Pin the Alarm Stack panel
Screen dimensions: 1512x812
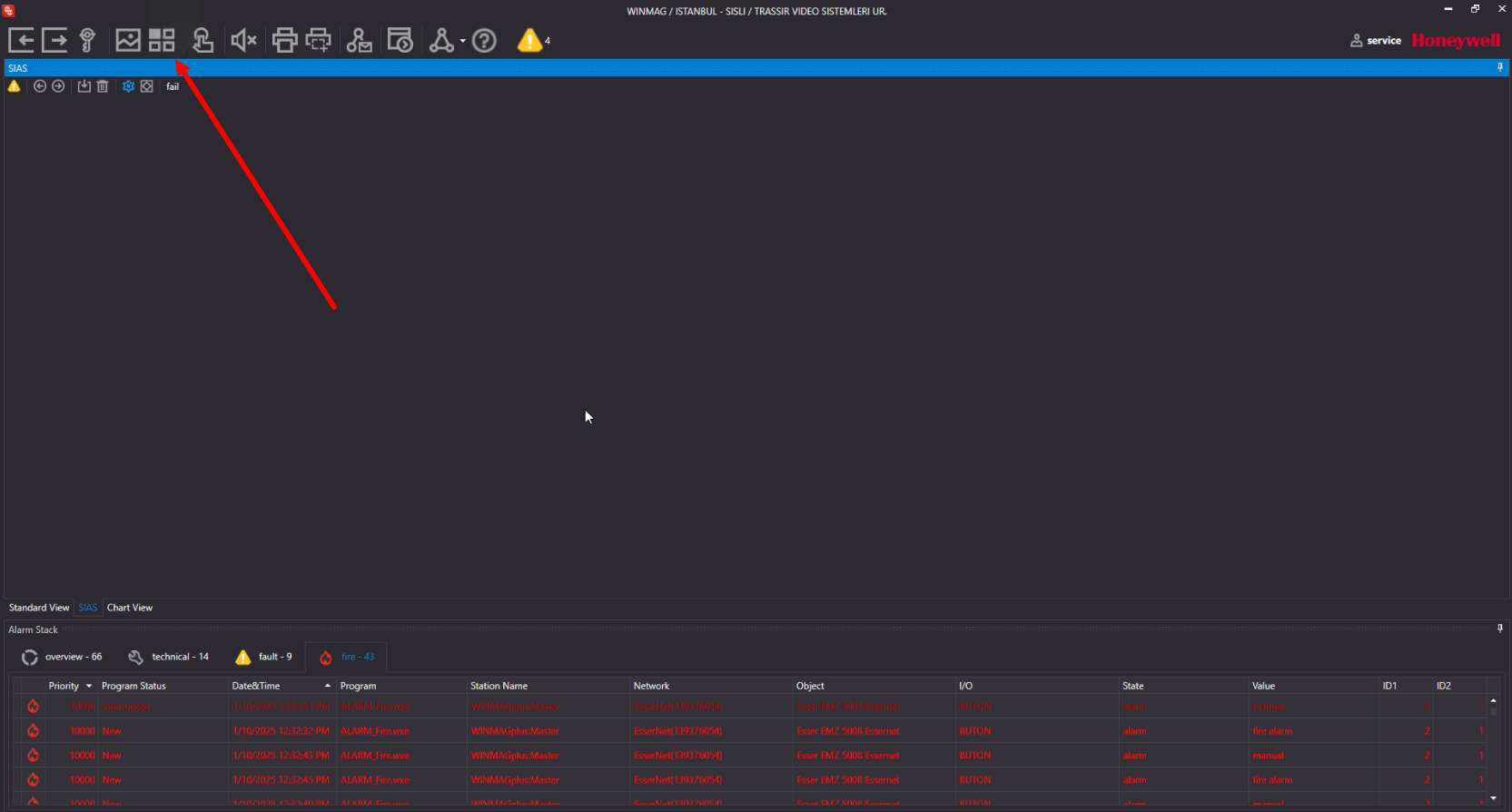[x=1499, y=629]
